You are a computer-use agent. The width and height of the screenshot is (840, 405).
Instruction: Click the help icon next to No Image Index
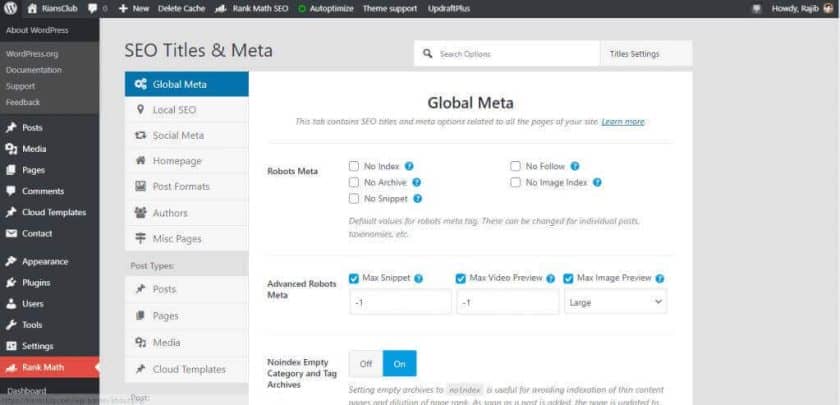point(597,182)
